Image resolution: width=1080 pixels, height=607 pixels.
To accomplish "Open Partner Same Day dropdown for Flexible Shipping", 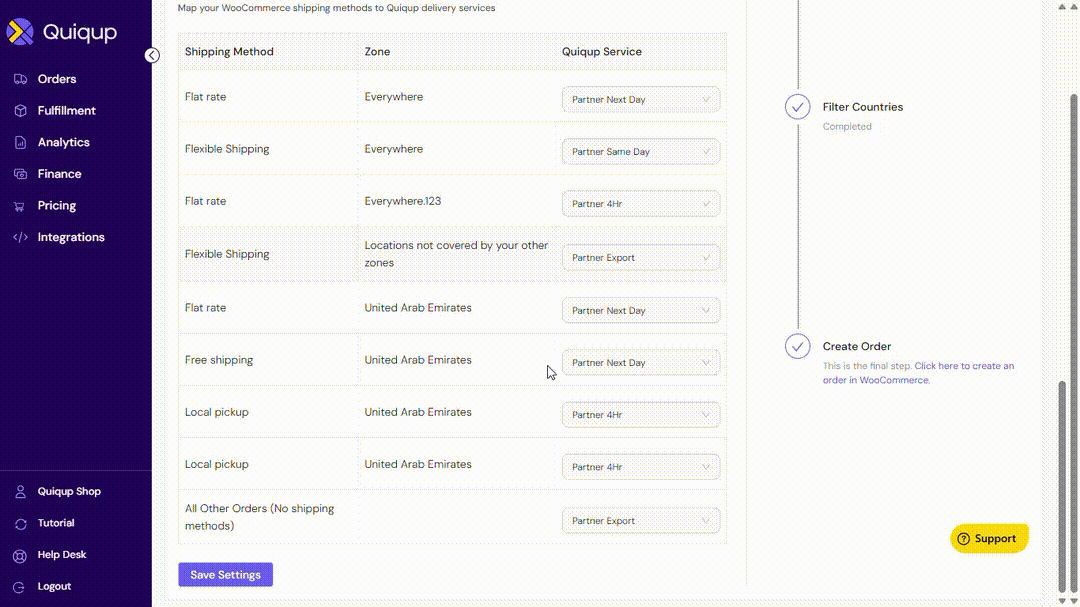I will coord(641,152).
